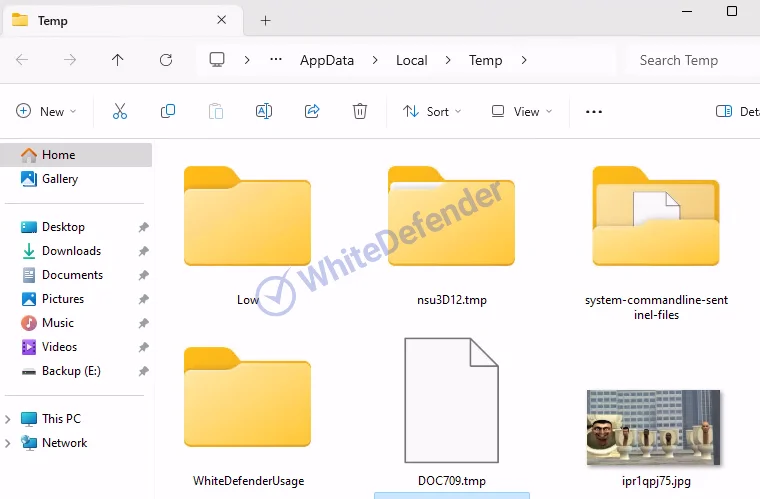Click the Delete trash can icon

click(360, 112)
